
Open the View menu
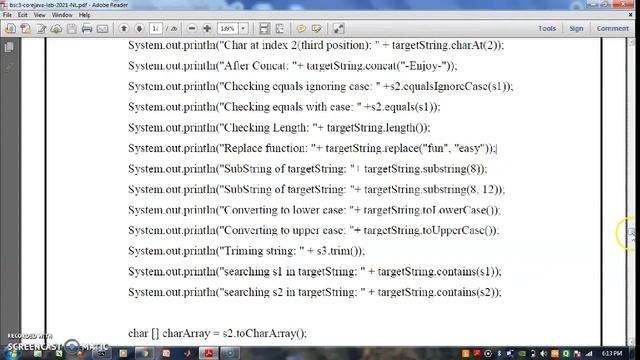click(40, 15)
